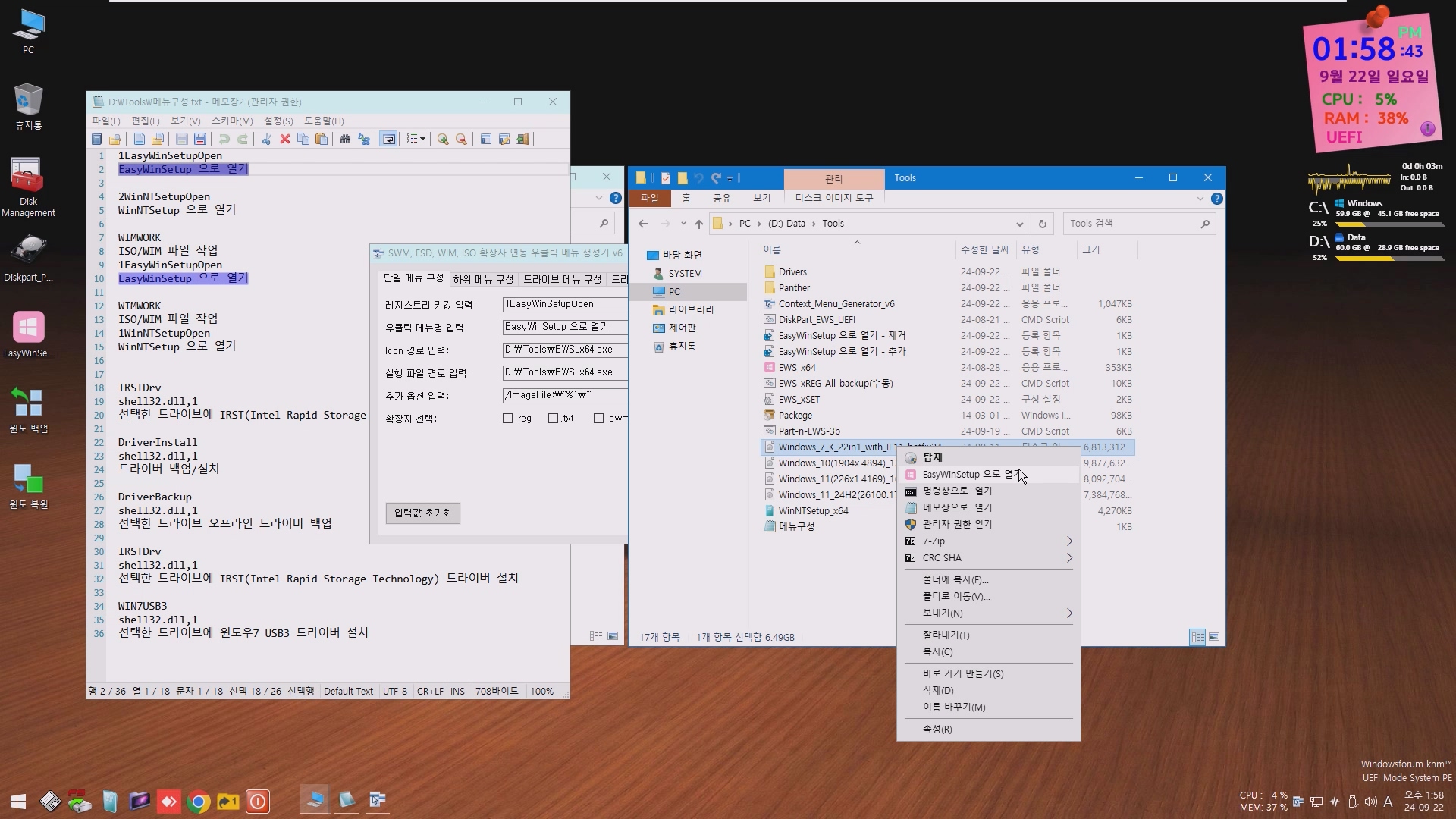Open the 디스크 이미지 도구 ribbon tab

[x=834, y=198]
